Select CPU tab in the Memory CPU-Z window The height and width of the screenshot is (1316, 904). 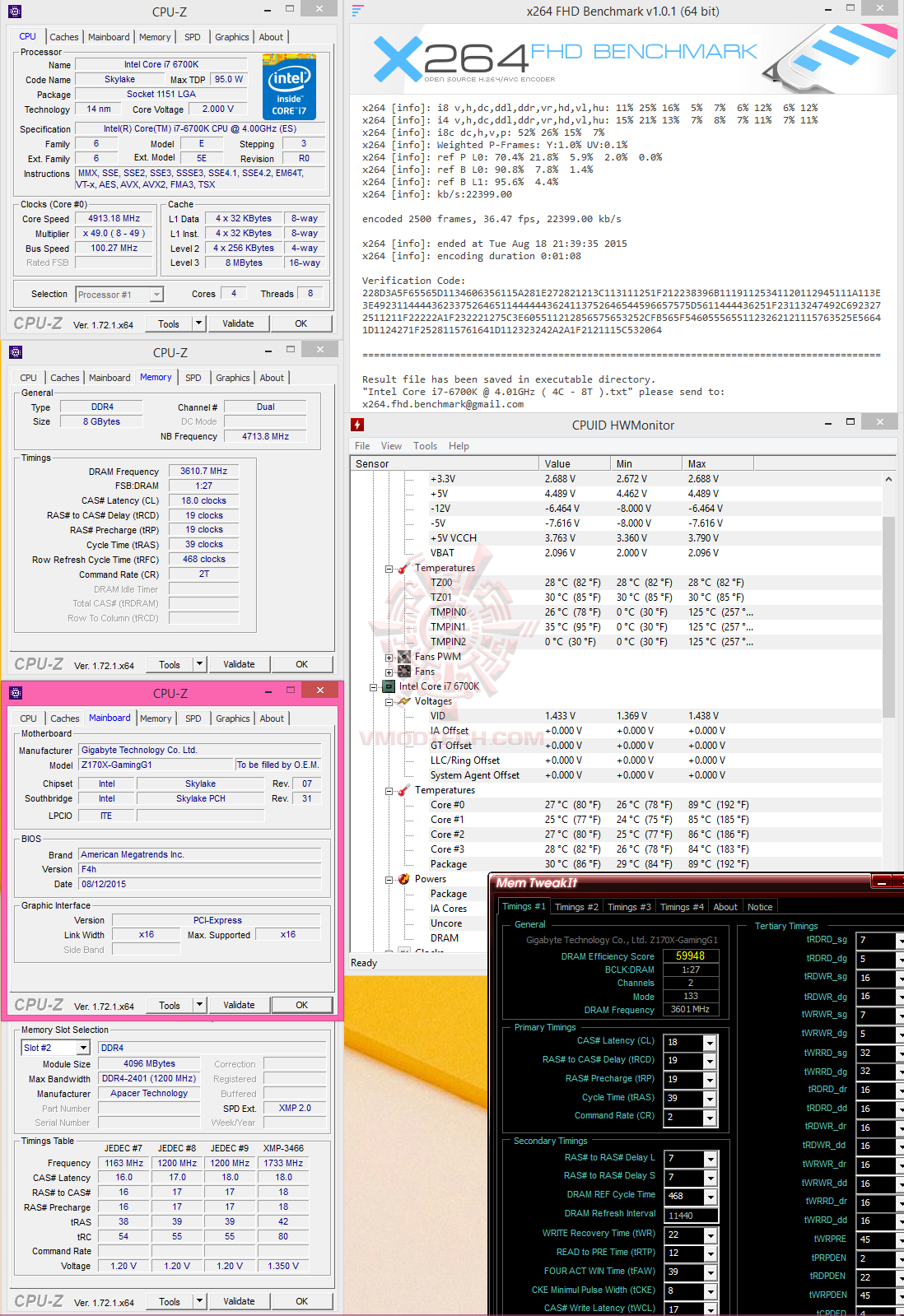(x=29, y=378)
